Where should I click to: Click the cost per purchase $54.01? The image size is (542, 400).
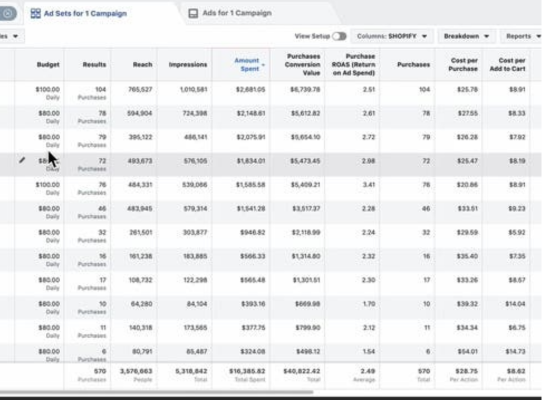(467, 352)
